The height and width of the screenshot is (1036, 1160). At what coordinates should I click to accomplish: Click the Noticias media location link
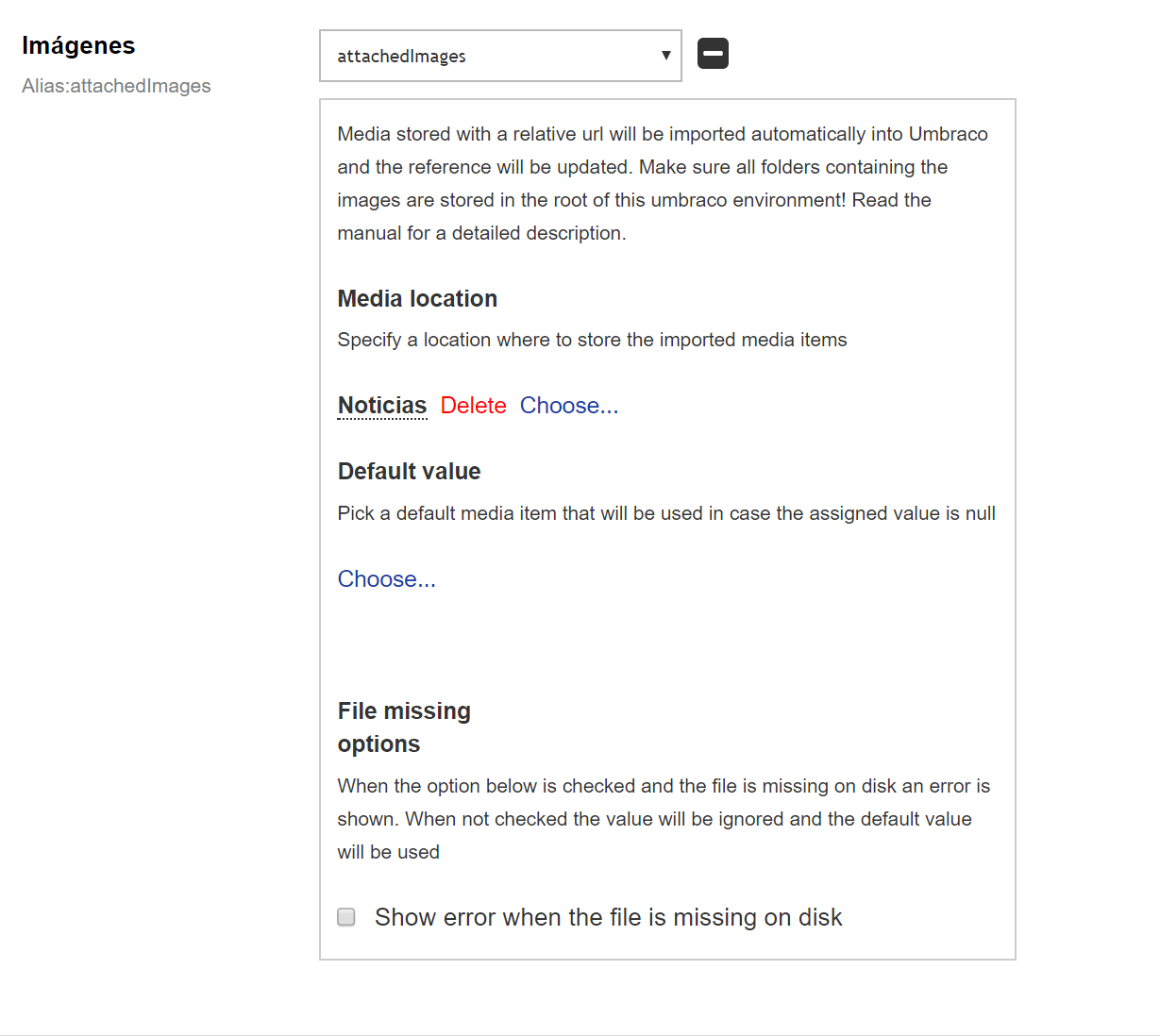point(381,405)
